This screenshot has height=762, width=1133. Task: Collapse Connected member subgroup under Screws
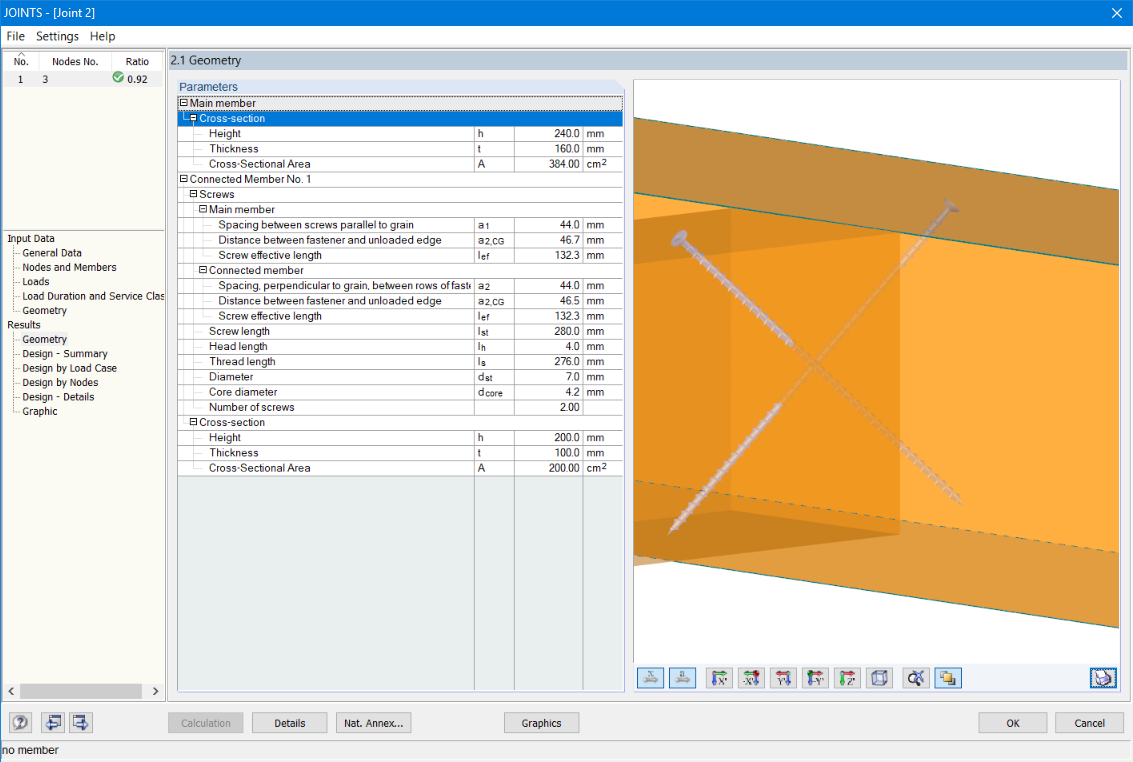pos(203,269)
